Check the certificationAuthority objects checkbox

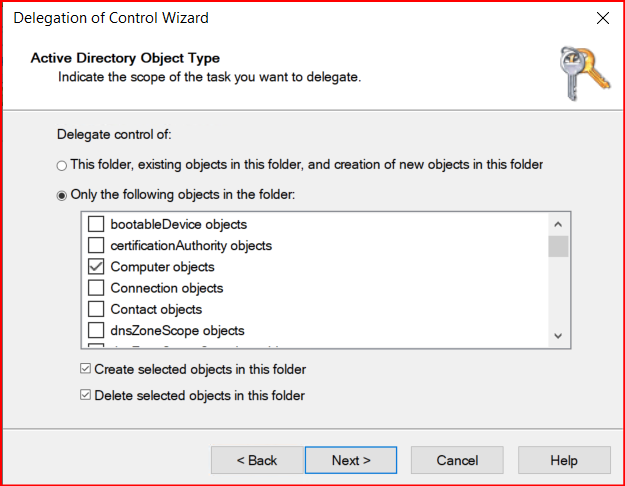pos(96,245)
